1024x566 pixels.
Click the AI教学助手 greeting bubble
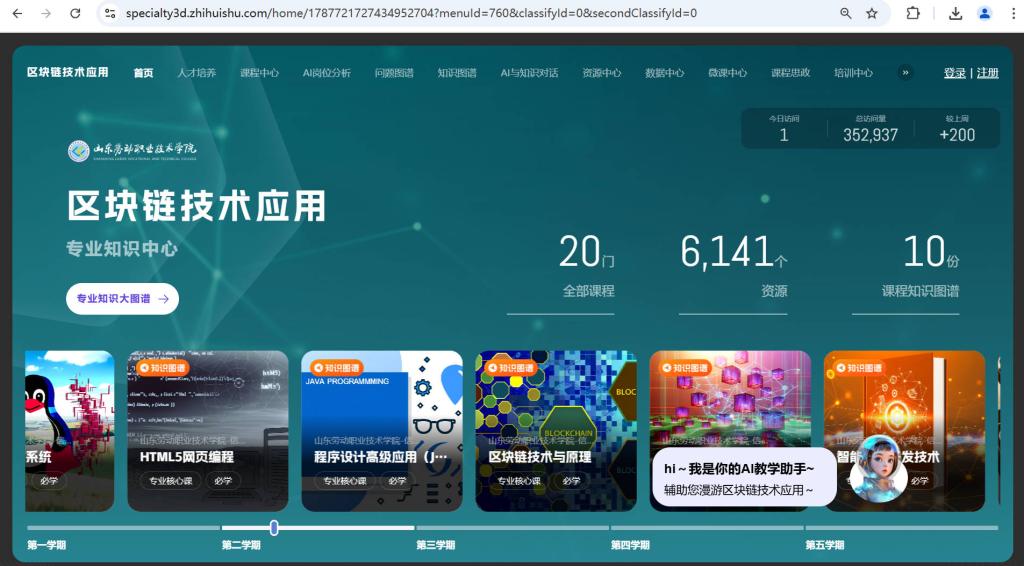[x=744, y=477]
